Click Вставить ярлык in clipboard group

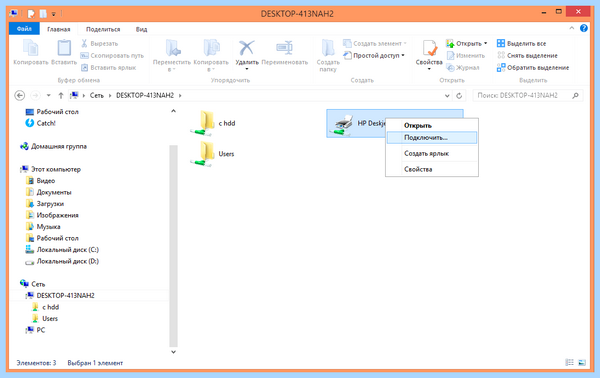click(x=109, y=68)
